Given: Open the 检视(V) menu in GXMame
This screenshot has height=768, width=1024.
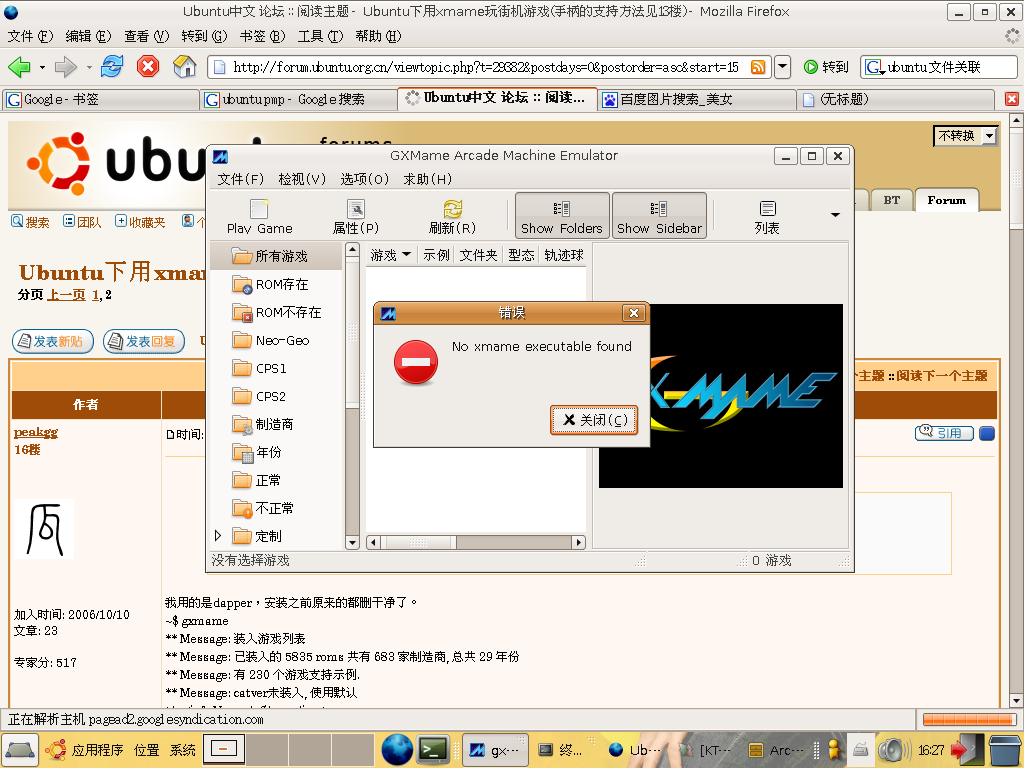Looking at the screenshot, I should click(302, 179).
